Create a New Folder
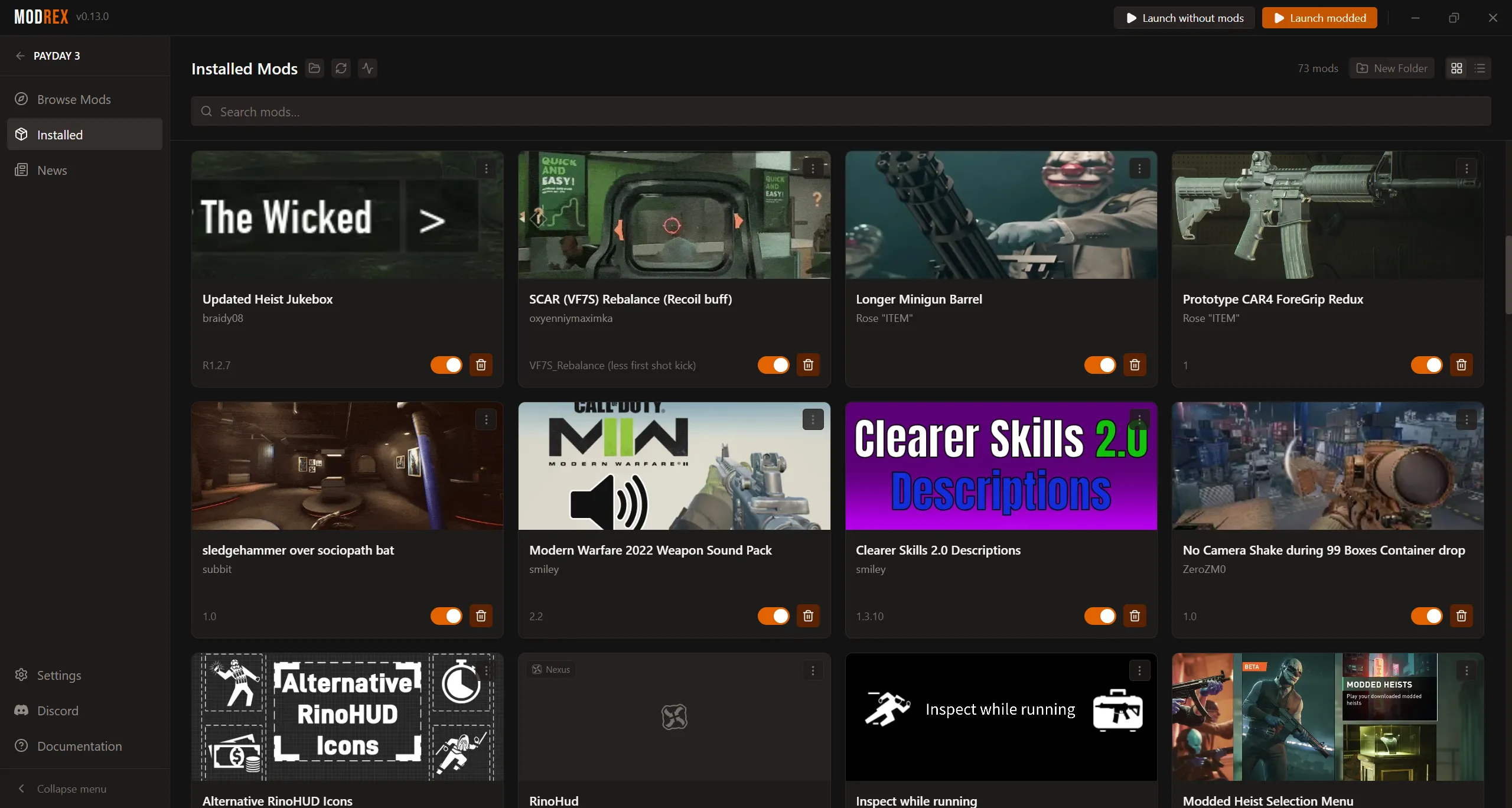 [1392, 69]
